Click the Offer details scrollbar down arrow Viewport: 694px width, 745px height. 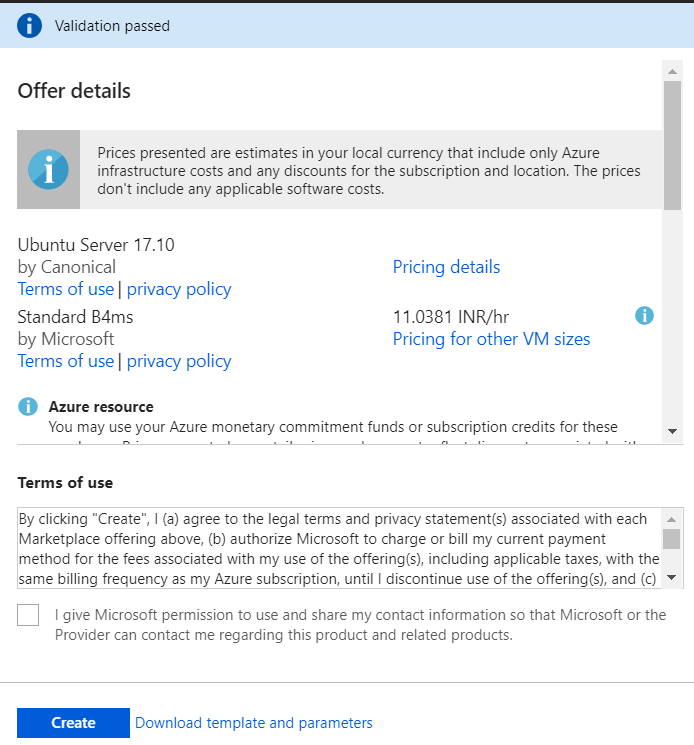672,431
